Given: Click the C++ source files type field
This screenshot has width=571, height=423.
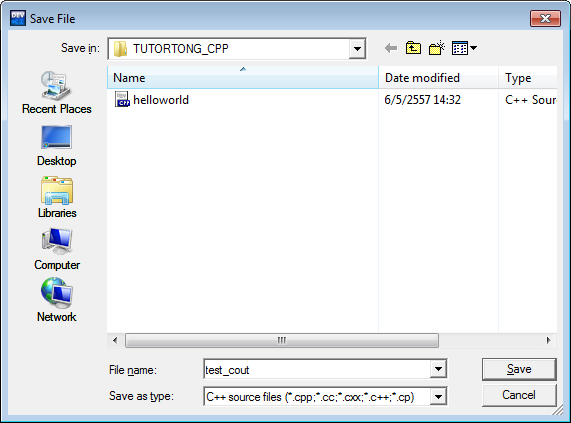Looking at the screenshot, I should tap(317, 396).
